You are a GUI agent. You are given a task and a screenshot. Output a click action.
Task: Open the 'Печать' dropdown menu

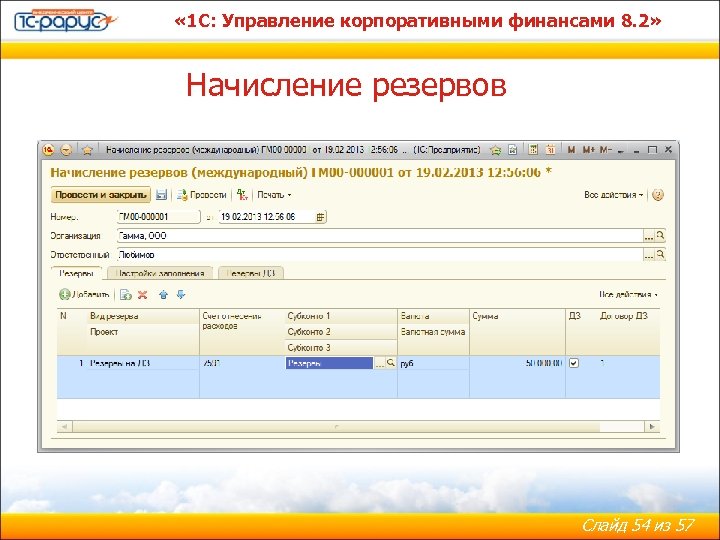274,195
